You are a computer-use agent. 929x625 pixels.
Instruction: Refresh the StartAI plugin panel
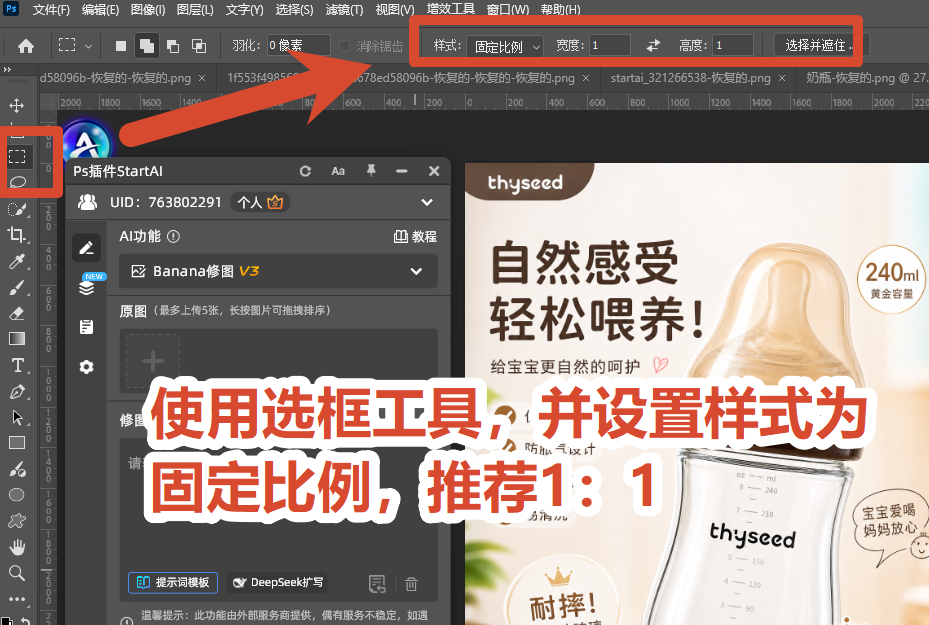pyautogui.click(x=305, y=171)
